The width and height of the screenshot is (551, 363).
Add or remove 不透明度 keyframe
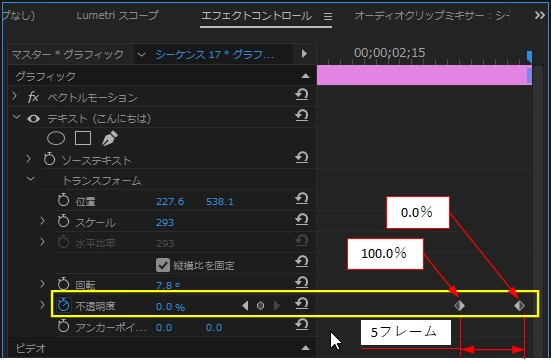click(260, 306)
